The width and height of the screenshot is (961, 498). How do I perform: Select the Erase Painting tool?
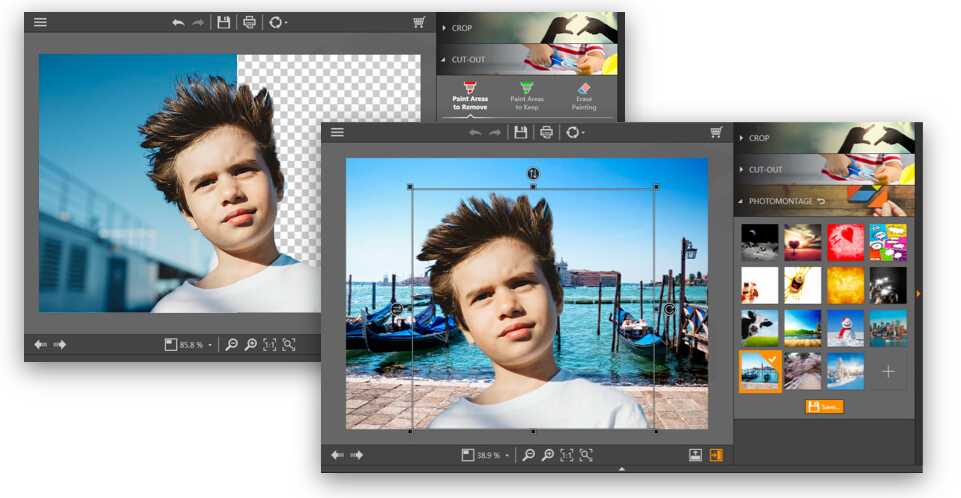(584, 97)
